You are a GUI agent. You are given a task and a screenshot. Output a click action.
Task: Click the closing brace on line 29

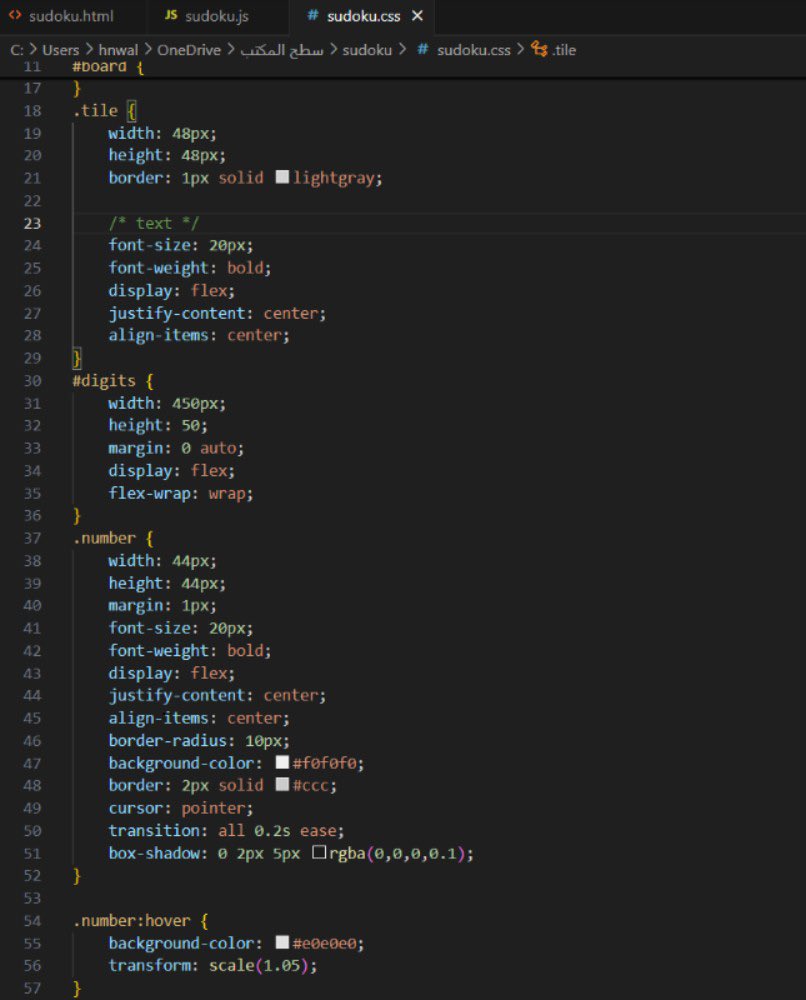(x=77, y=358)
